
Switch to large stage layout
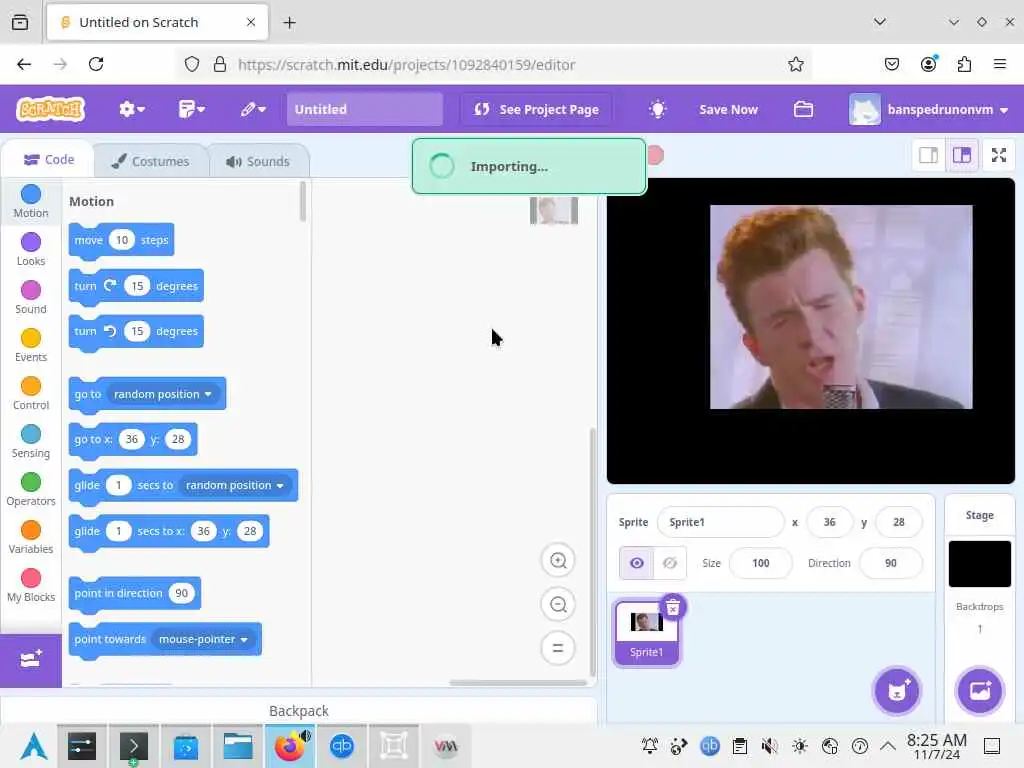coord(961,155)
